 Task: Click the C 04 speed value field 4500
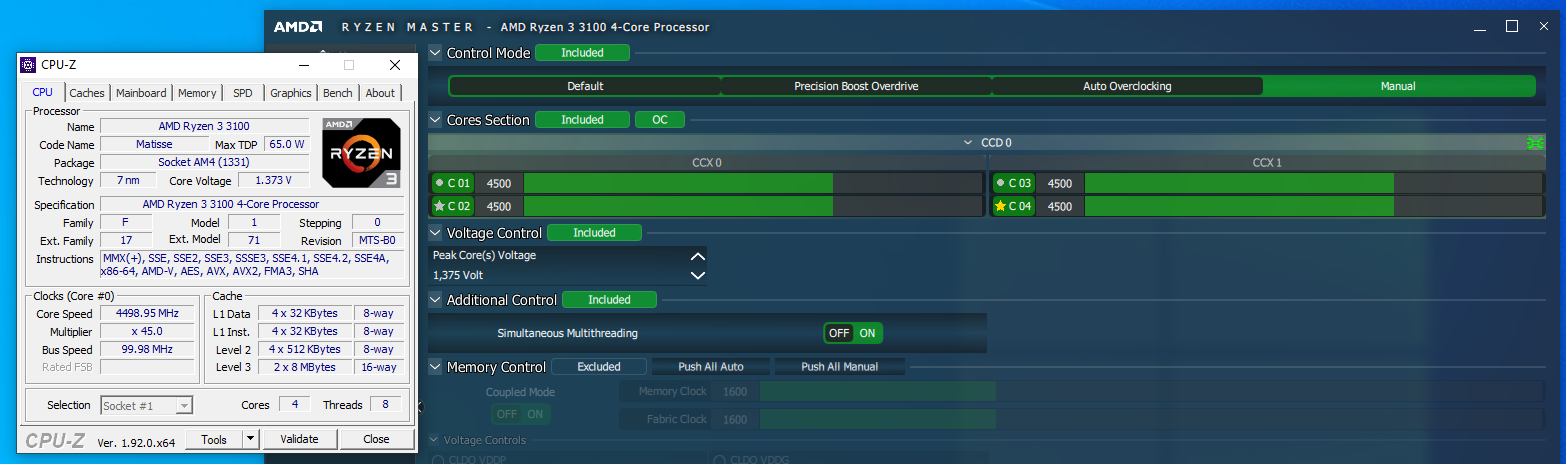pos(1060,206)
